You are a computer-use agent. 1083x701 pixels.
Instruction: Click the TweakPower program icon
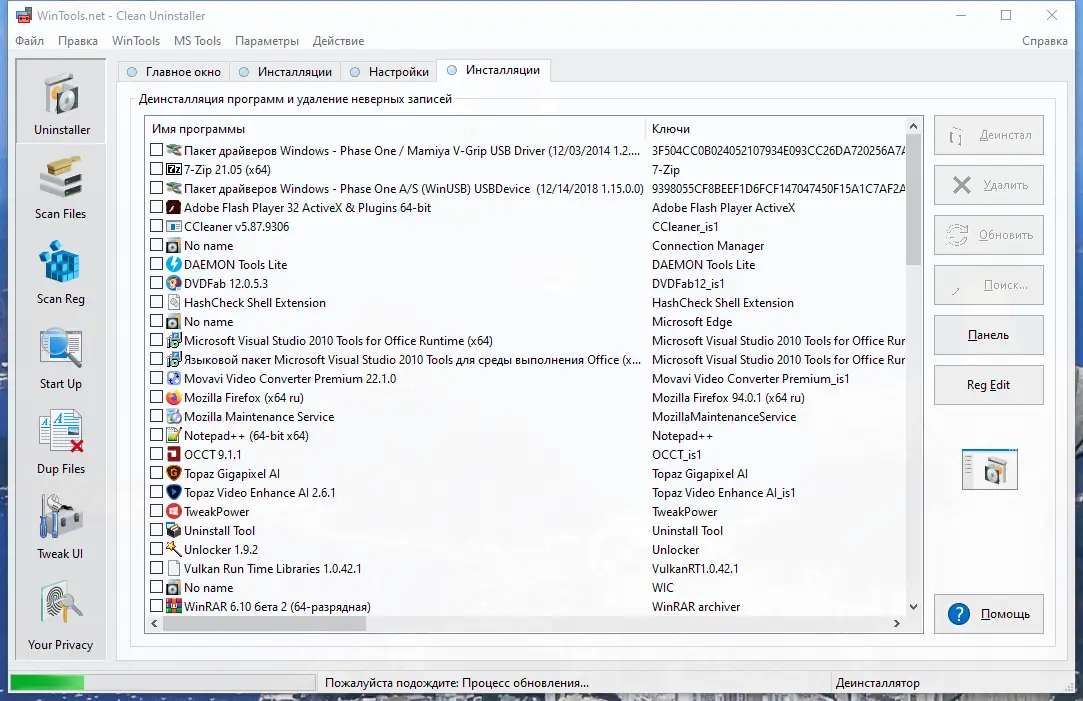pyautogui.click(x=174, y=512)
